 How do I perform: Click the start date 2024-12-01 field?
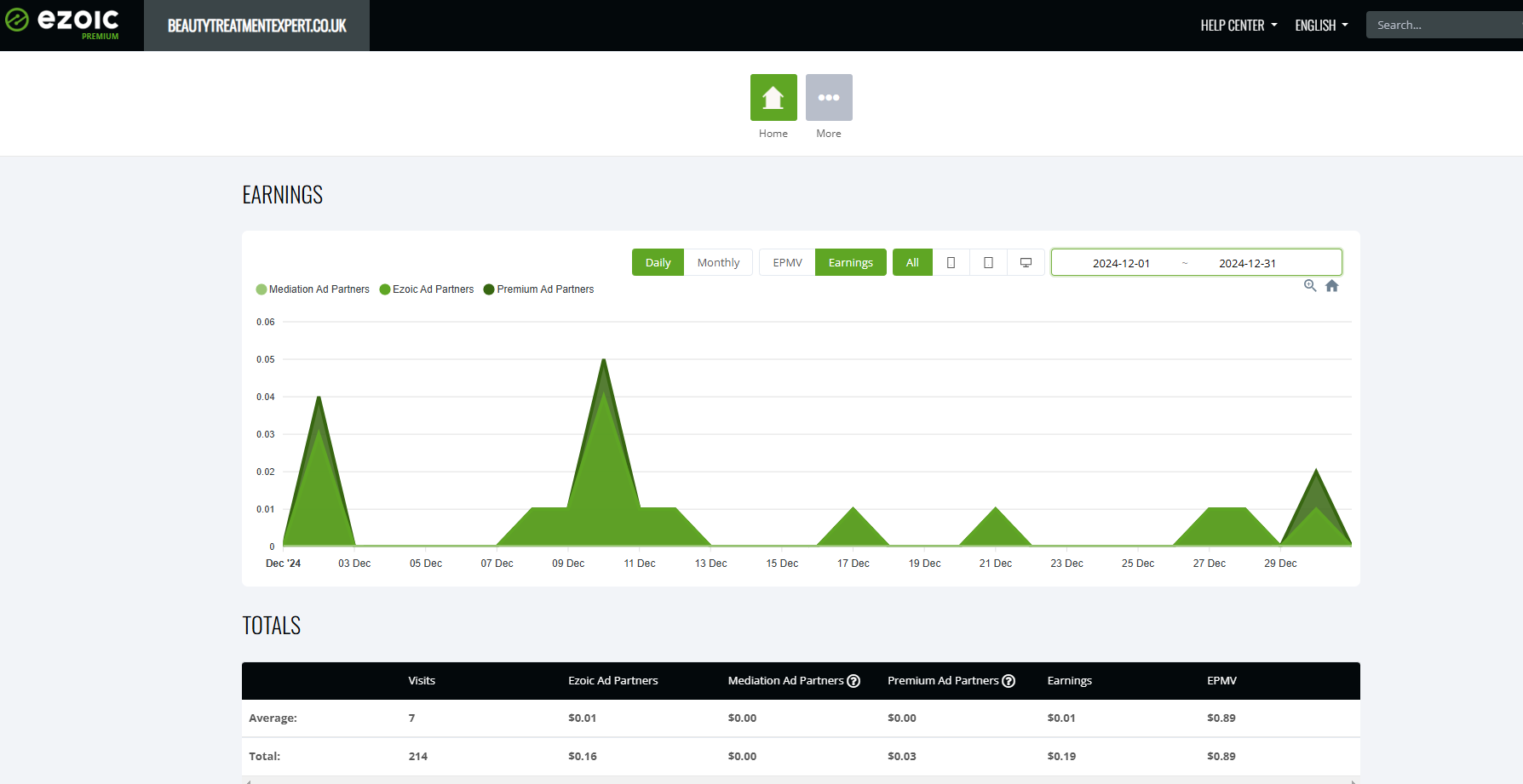tap(1121, 263)
